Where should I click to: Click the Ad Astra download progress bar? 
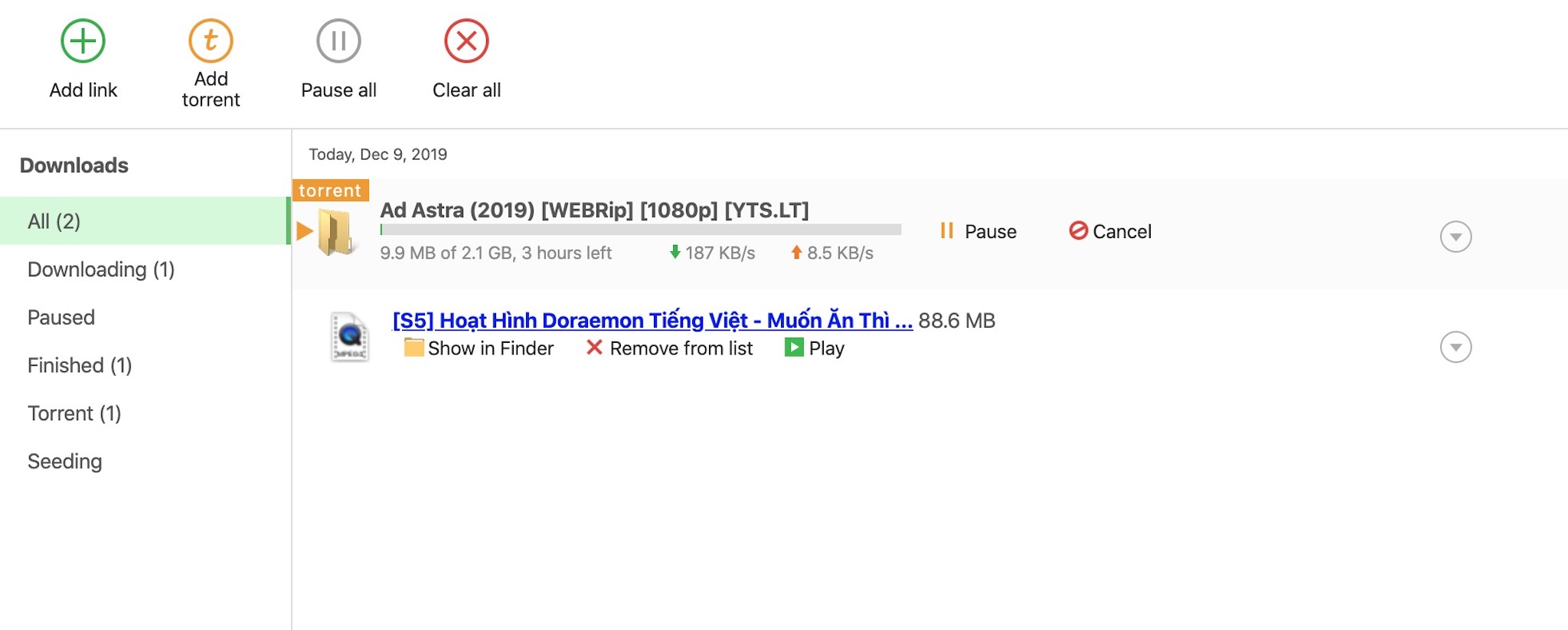(640, 230)
